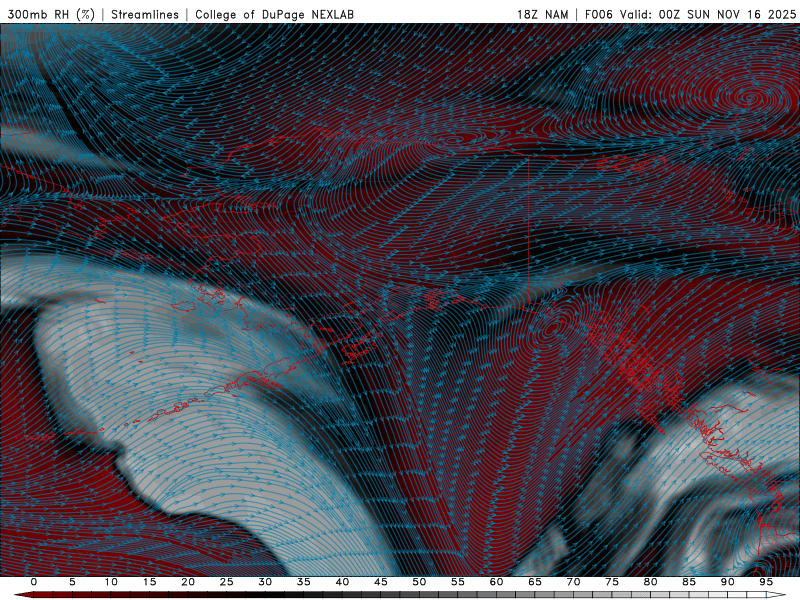Click the '60' value on the color scale

click(x=496, y=582)
